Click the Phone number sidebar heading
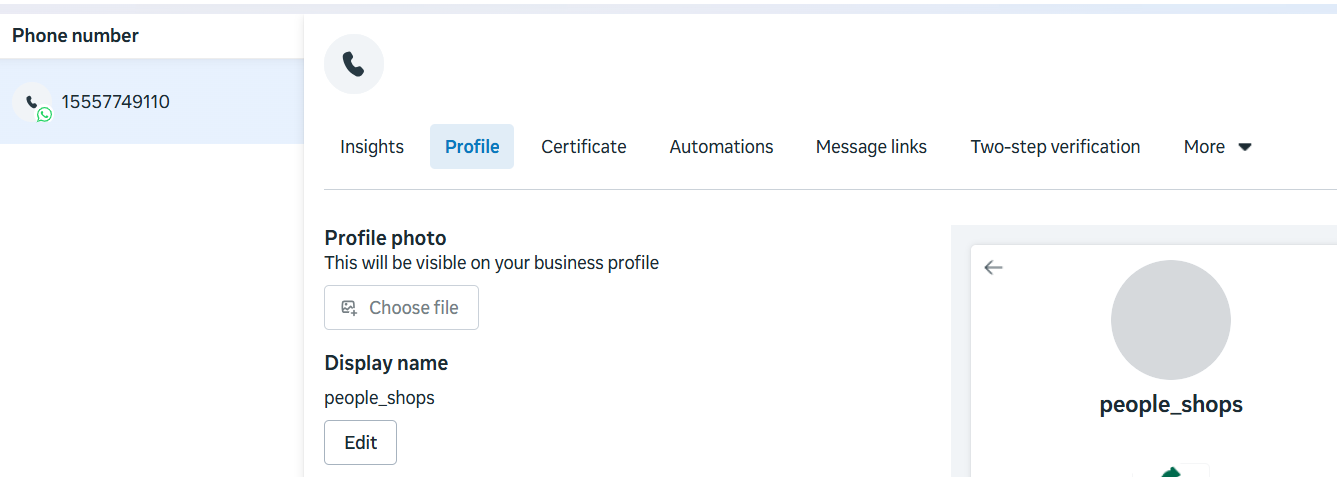This screenshot has width=1337, height=477. (76, 36)
